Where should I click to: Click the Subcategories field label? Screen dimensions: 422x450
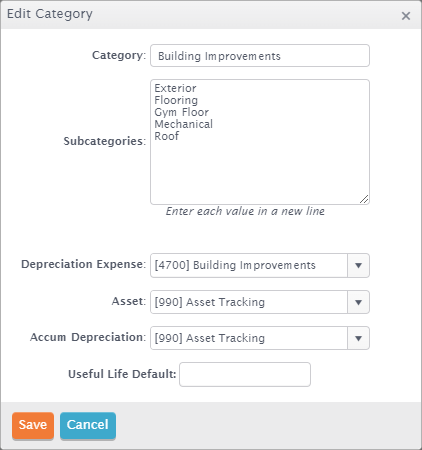[x=105, y=141]
